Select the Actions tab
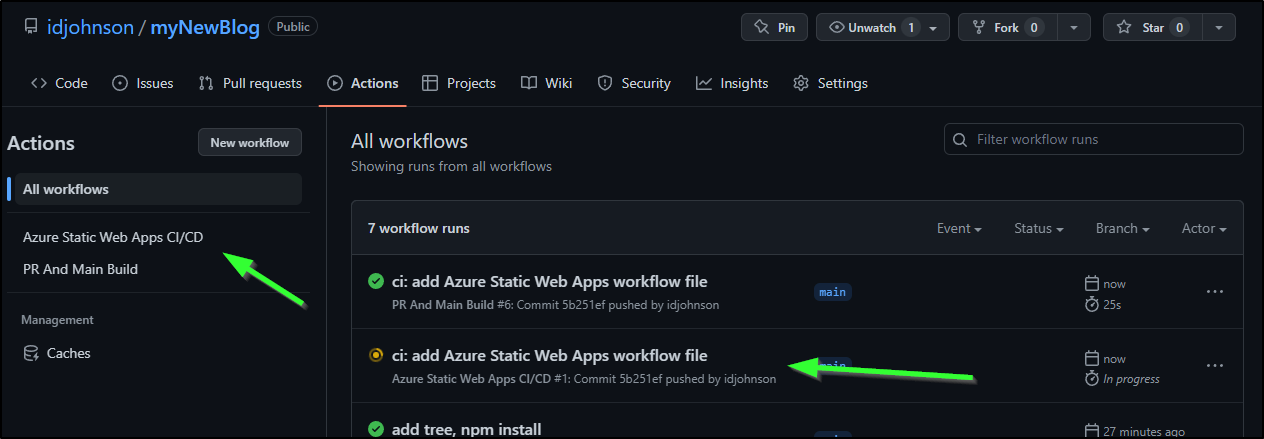Image resolution: width=1264 pixels, height=439 pixels. click(x=363, y=83)
